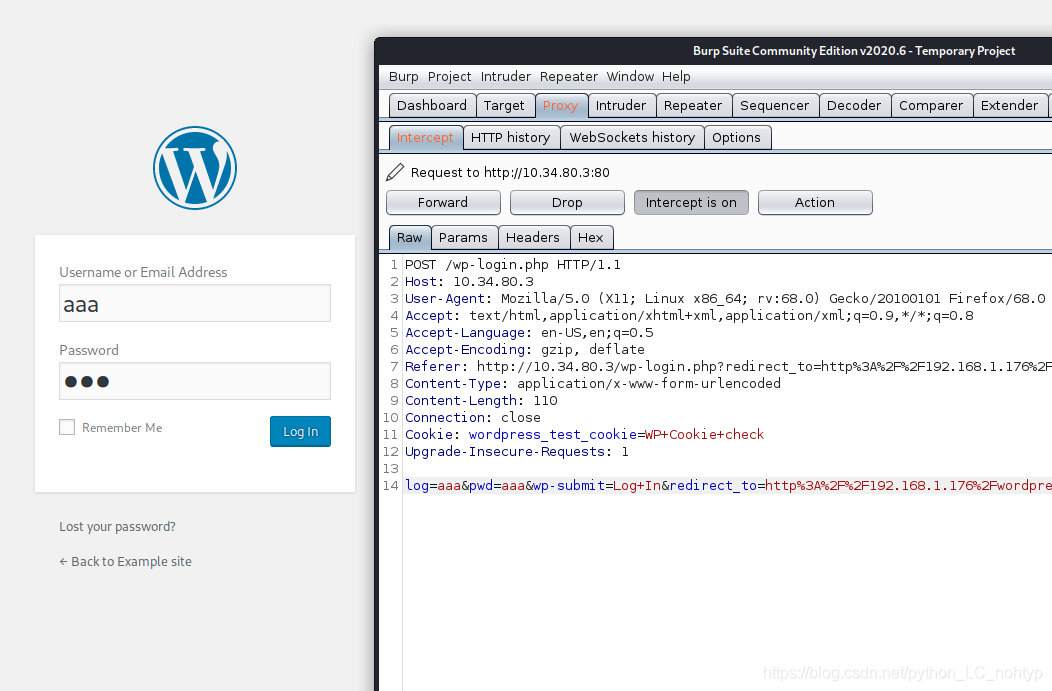Open the Decoder tab
Screen dimensions: 1052x691
(854, 105)
